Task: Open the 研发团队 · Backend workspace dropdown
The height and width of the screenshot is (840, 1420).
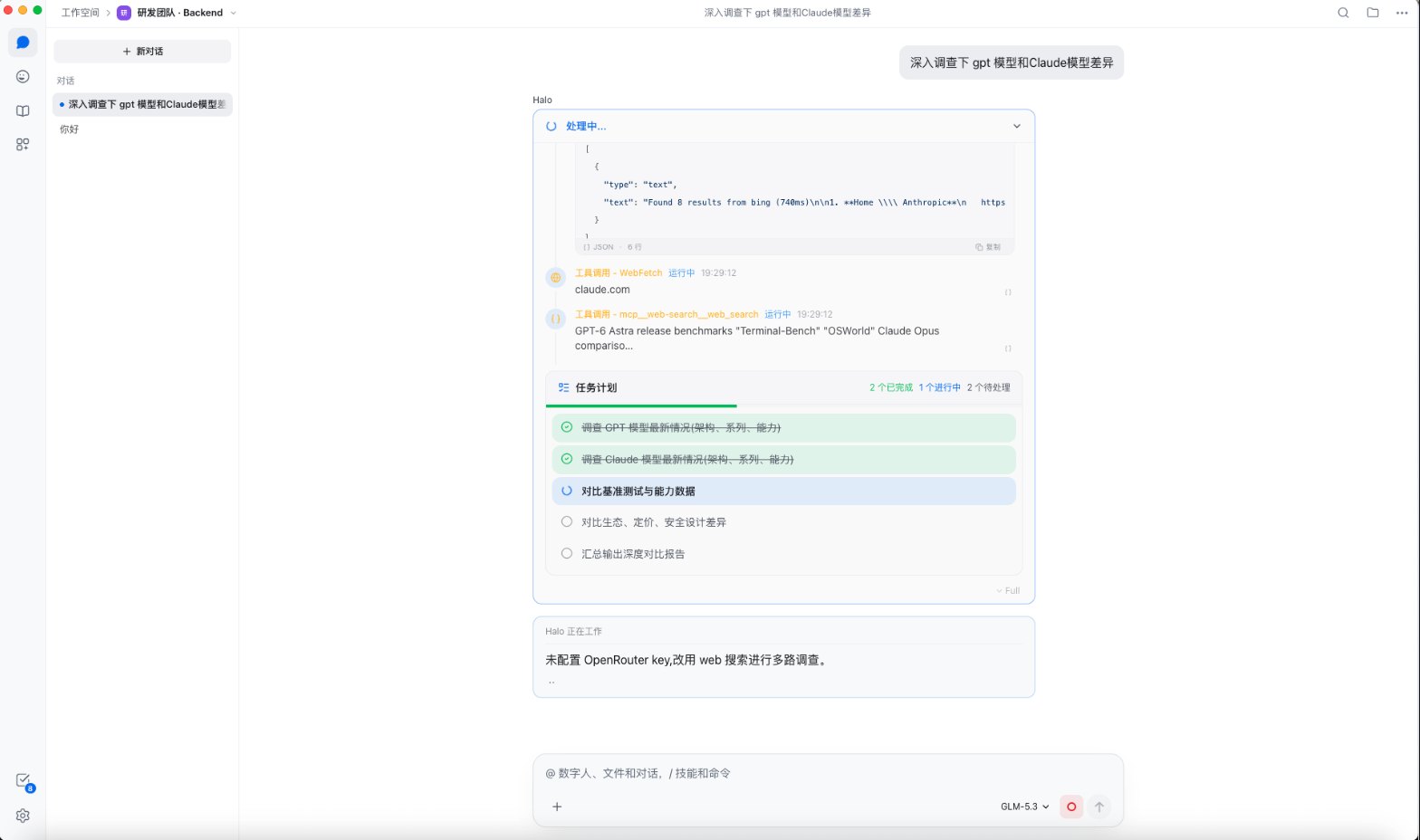Action: pos(177,13)
